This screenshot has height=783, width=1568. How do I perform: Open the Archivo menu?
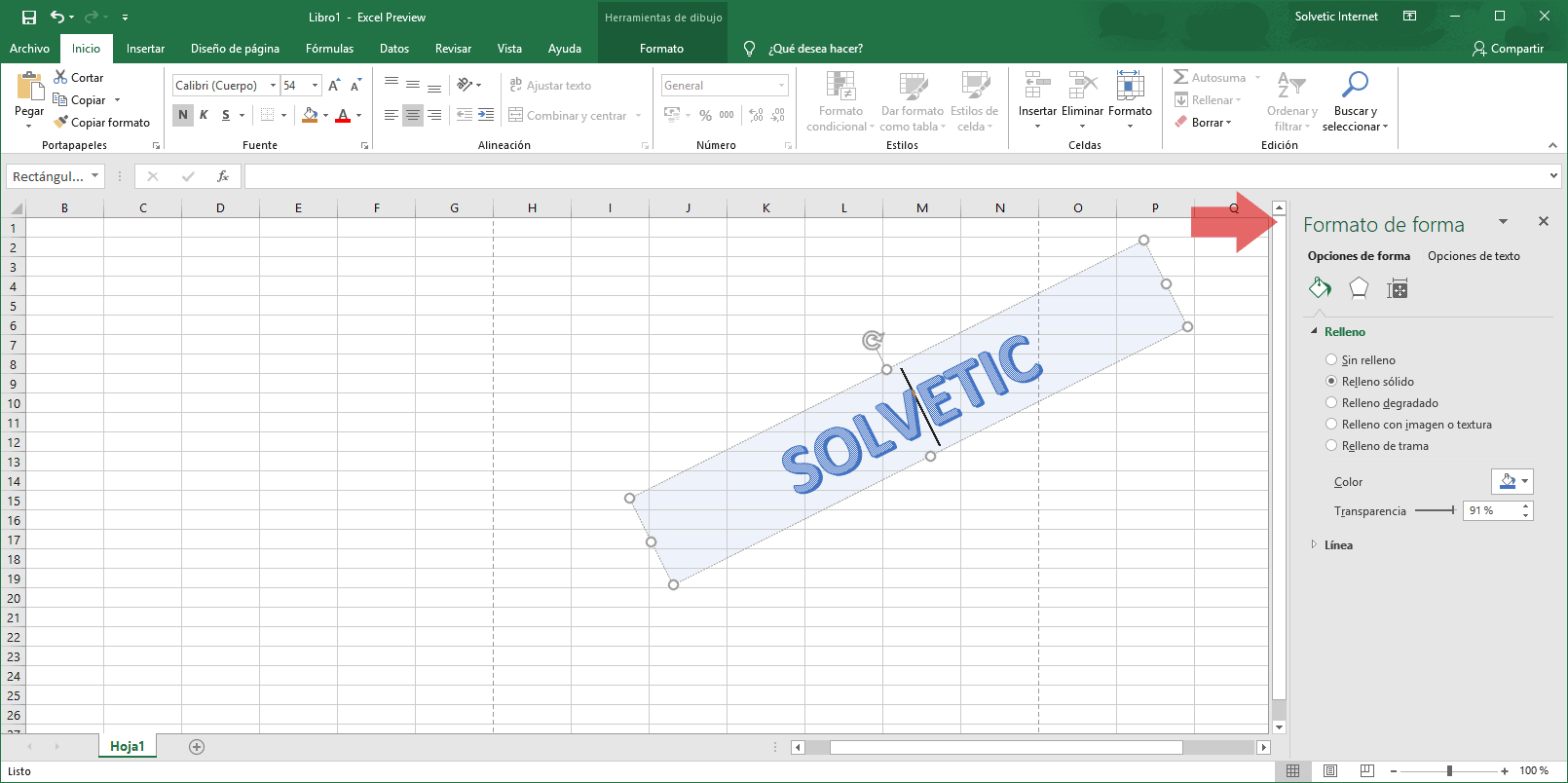pos(29,49)
